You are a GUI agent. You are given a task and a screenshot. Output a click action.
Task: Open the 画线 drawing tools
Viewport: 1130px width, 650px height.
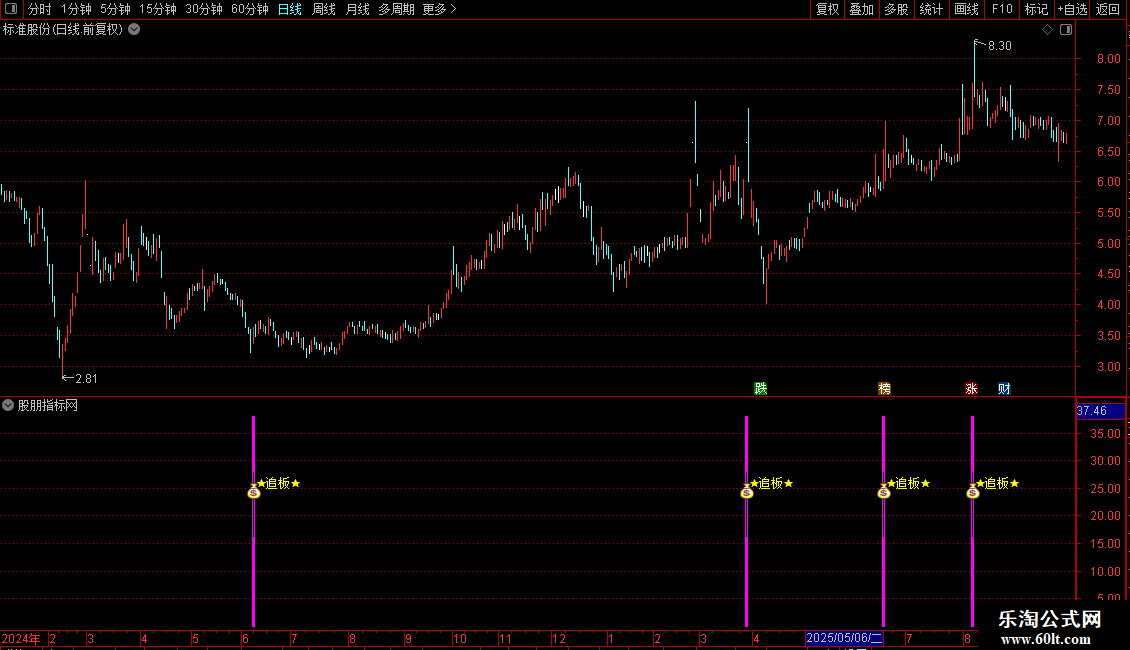[966, 9]
